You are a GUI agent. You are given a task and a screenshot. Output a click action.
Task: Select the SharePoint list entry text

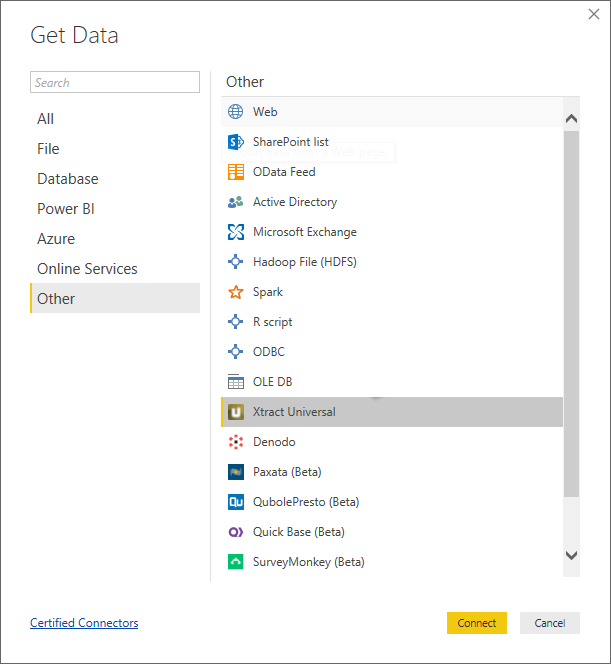tap(290, 142)
